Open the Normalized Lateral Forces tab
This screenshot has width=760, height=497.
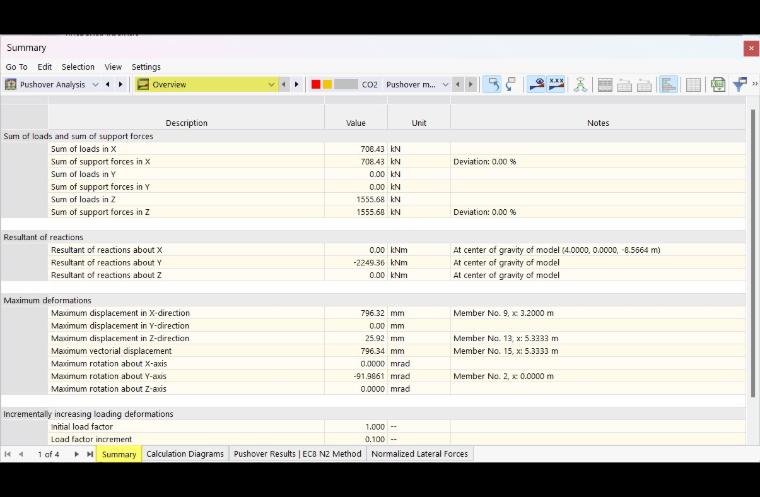coord(420,454)
